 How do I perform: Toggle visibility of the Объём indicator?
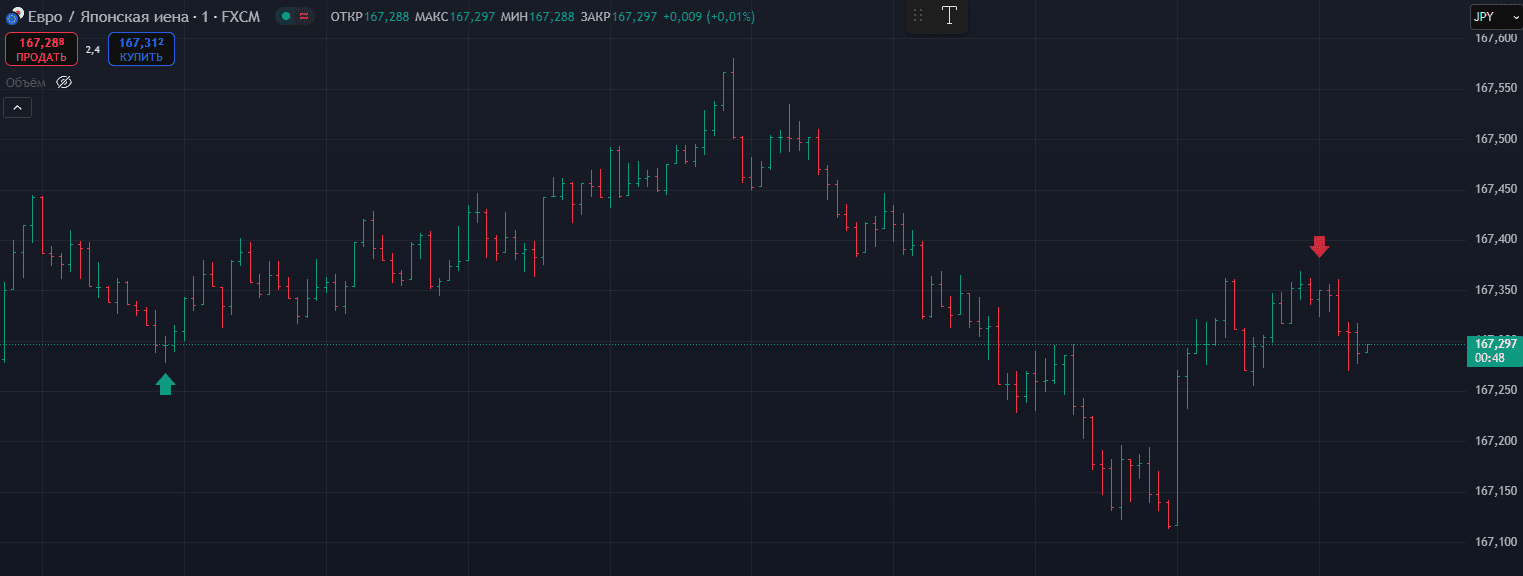(x=64, y=82)
